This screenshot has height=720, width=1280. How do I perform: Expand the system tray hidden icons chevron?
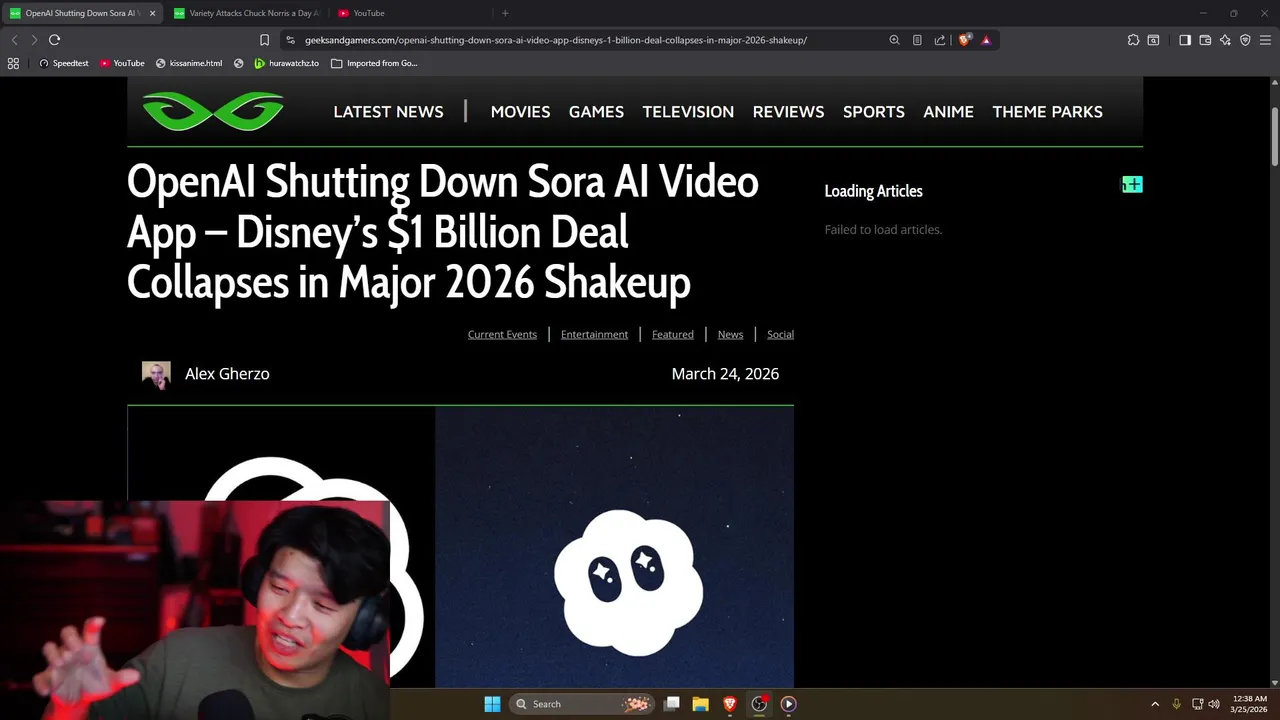1155,704
